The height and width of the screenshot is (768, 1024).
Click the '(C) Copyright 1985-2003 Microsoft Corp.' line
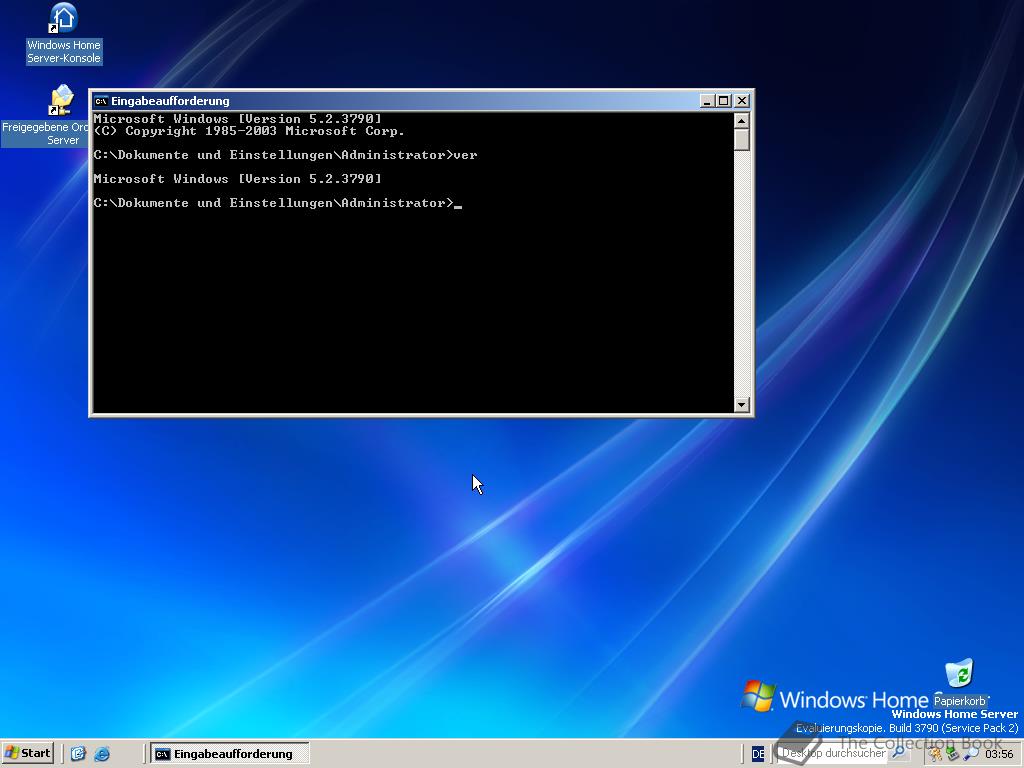coord(249,131)
